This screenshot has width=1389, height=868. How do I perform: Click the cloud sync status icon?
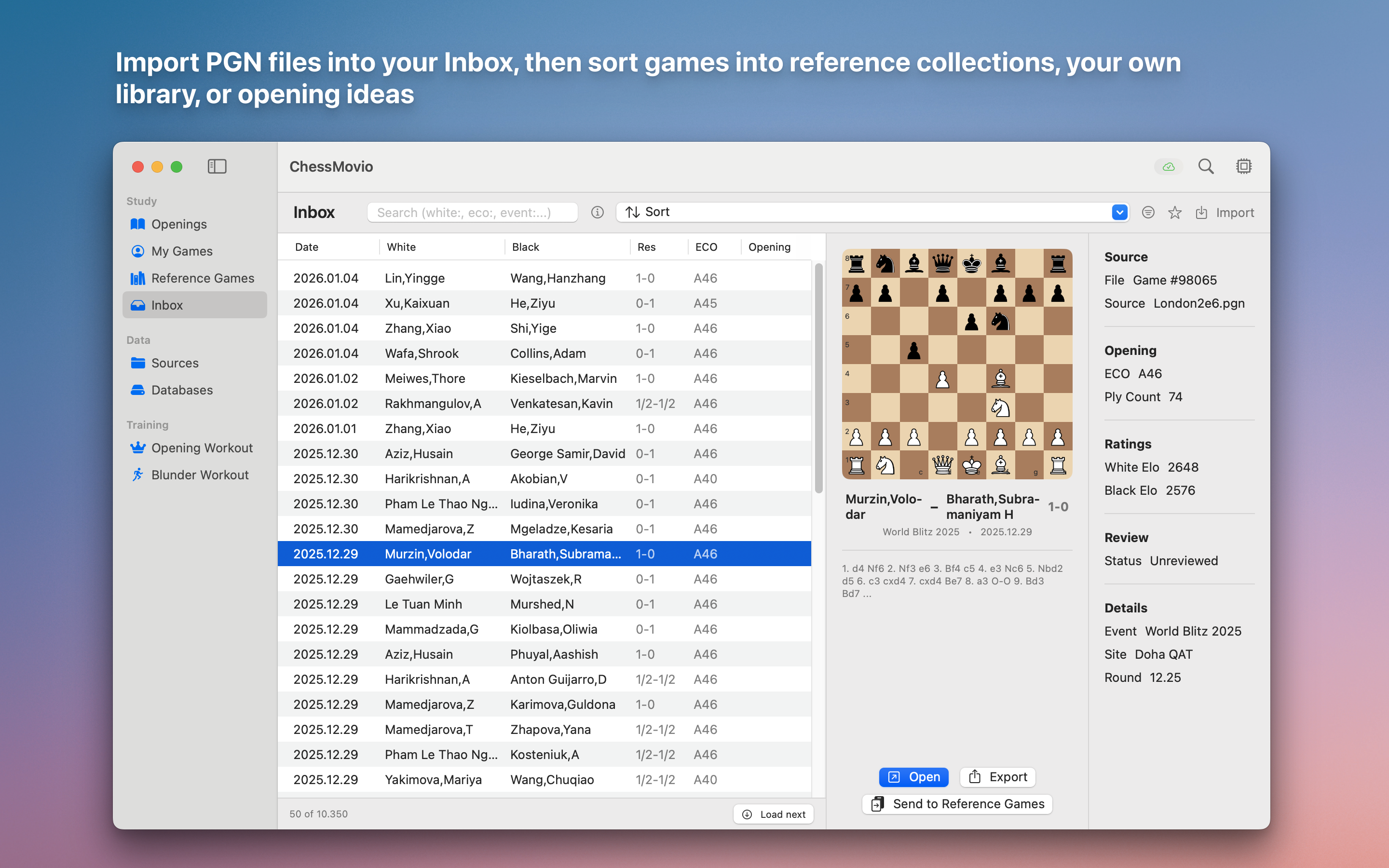click(1168, 166)
